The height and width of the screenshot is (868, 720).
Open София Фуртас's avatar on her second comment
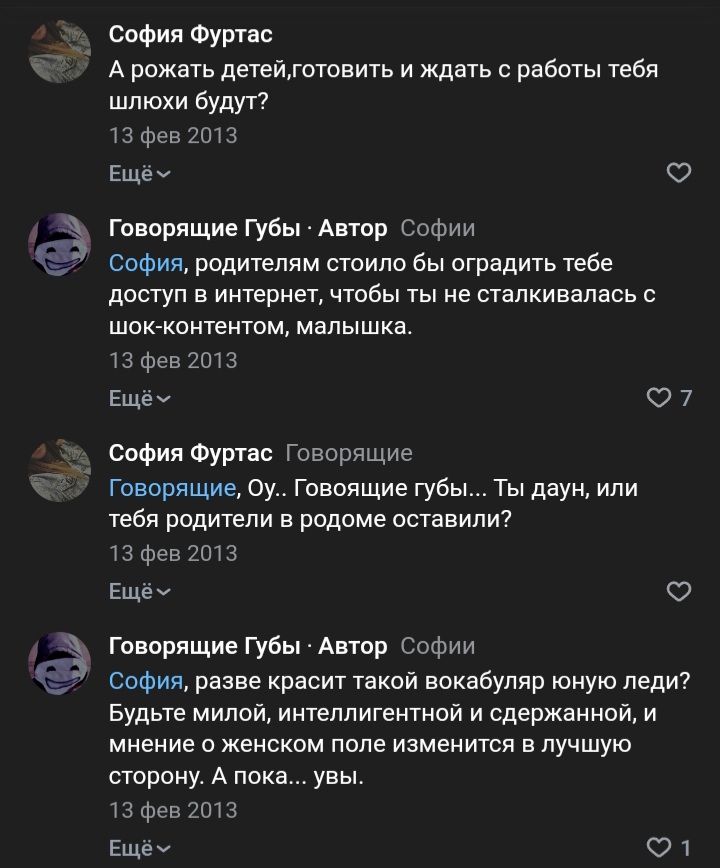pos(60,469)
